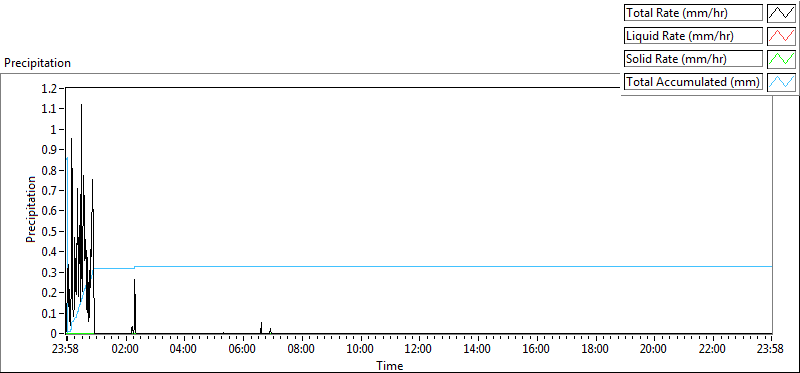The height and width of the screenshot is (373, 800).
Task: Click the 20:00 x-axis time label
Action: coord(654,350)
